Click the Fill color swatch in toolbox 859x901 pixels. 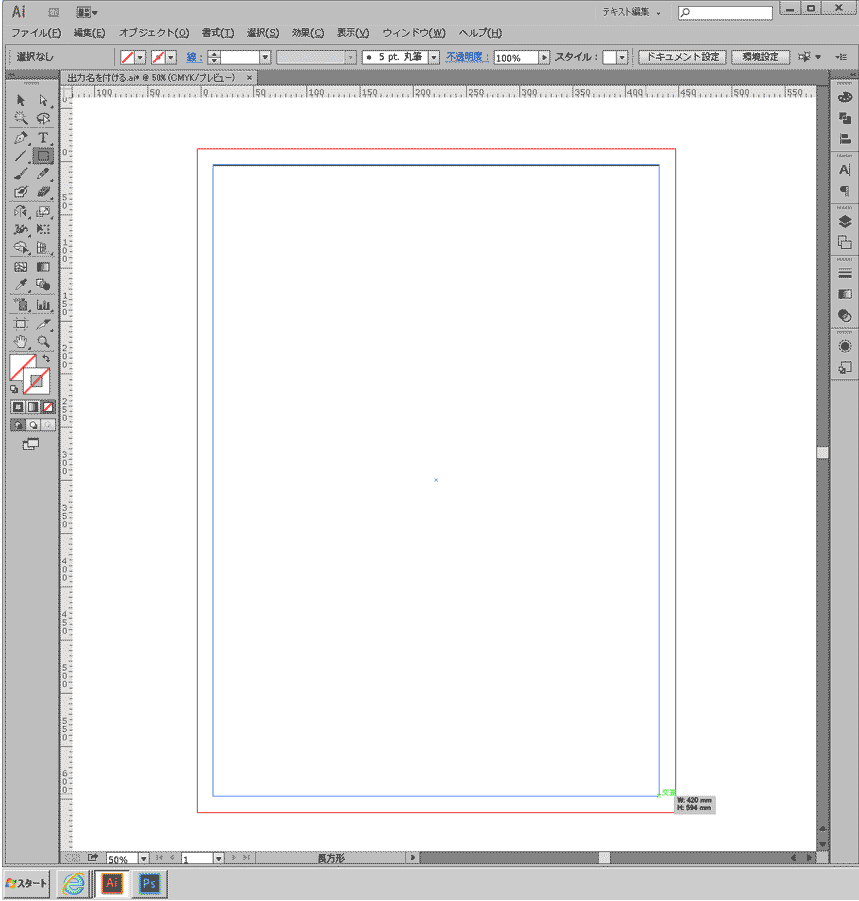click(22, 367)
